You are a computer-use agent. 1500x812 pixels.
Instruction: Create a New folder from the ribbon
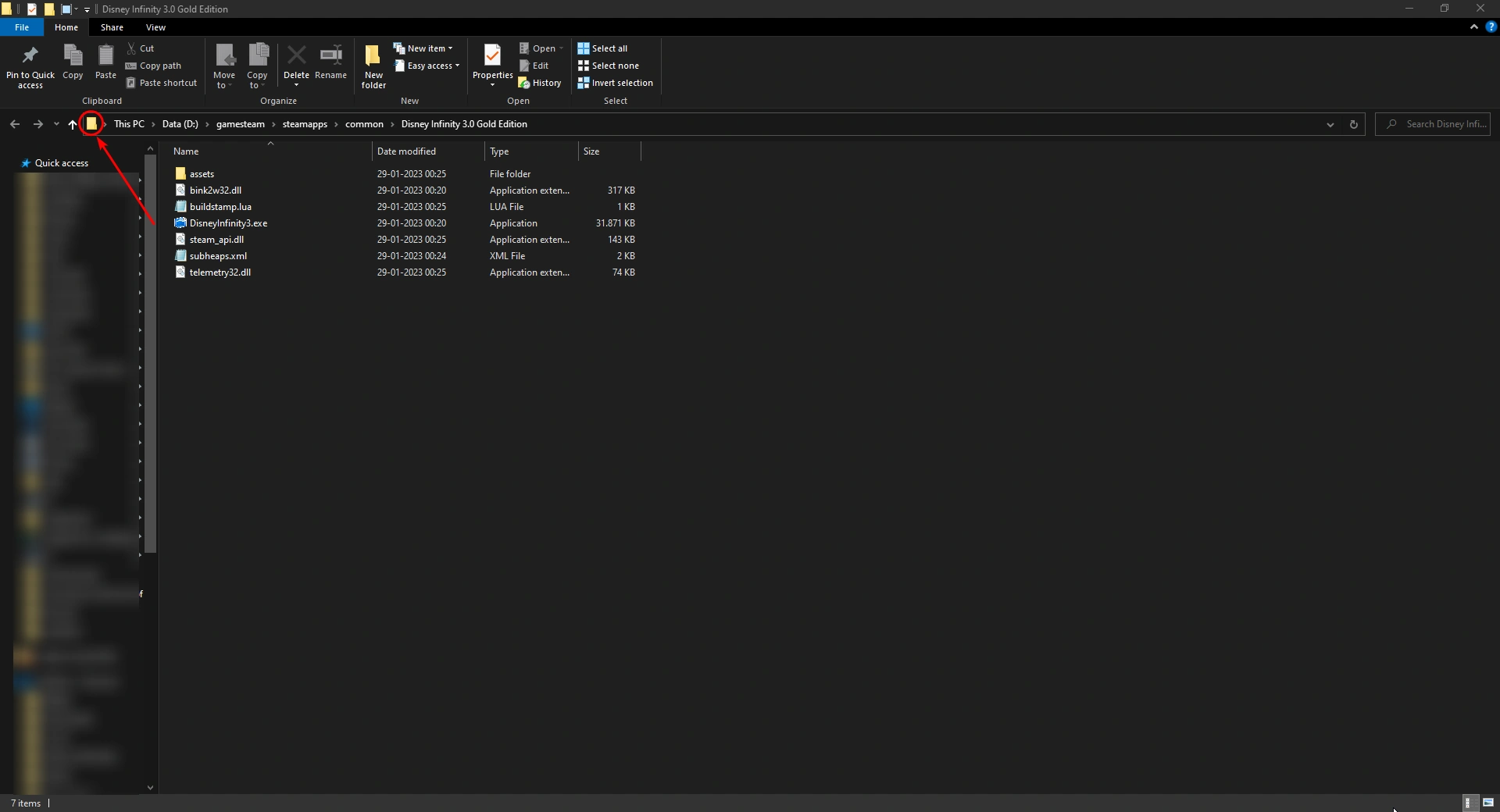click(373, 66)
